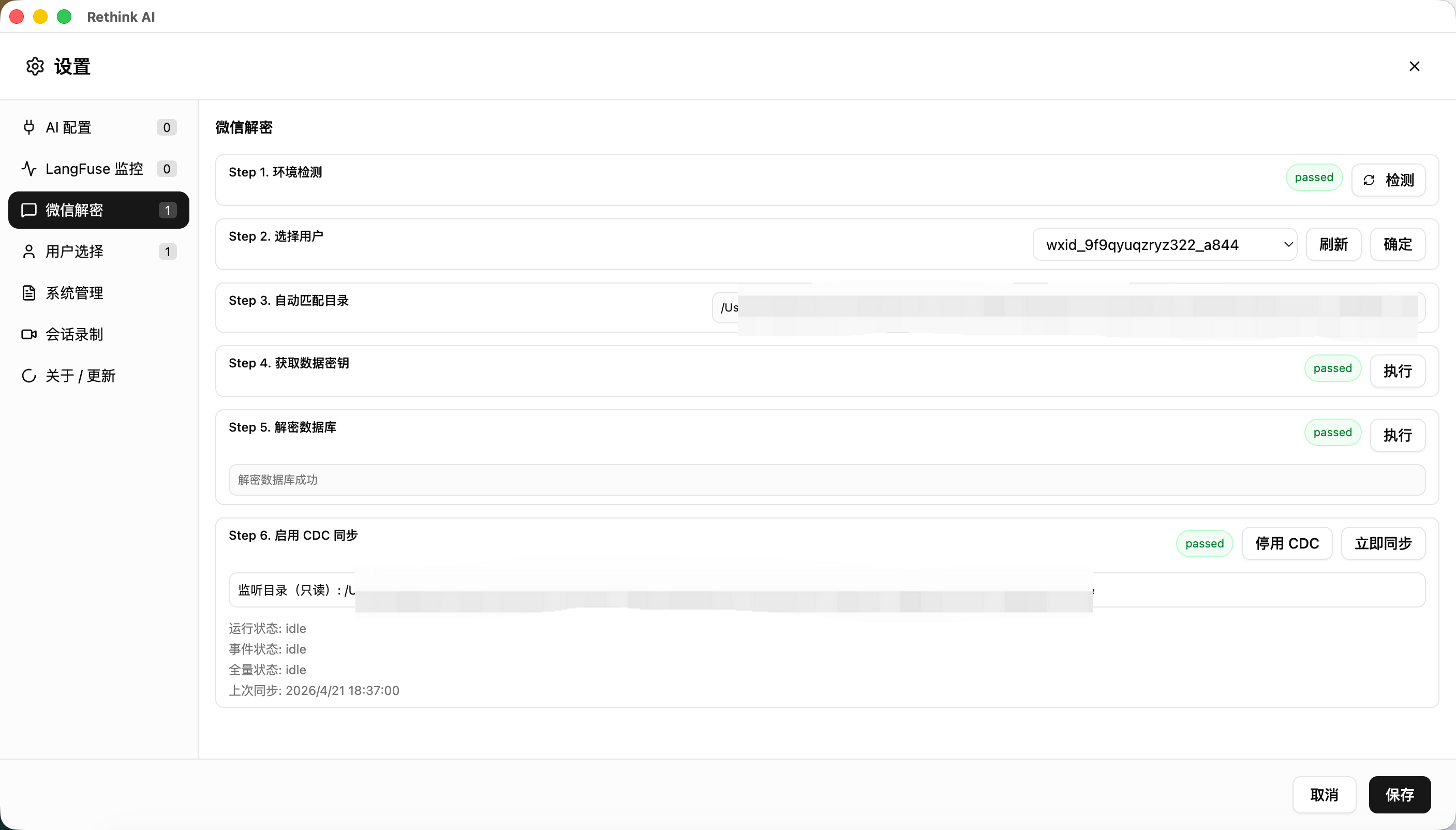Click the 刷新 button in Step 2

1333,245
